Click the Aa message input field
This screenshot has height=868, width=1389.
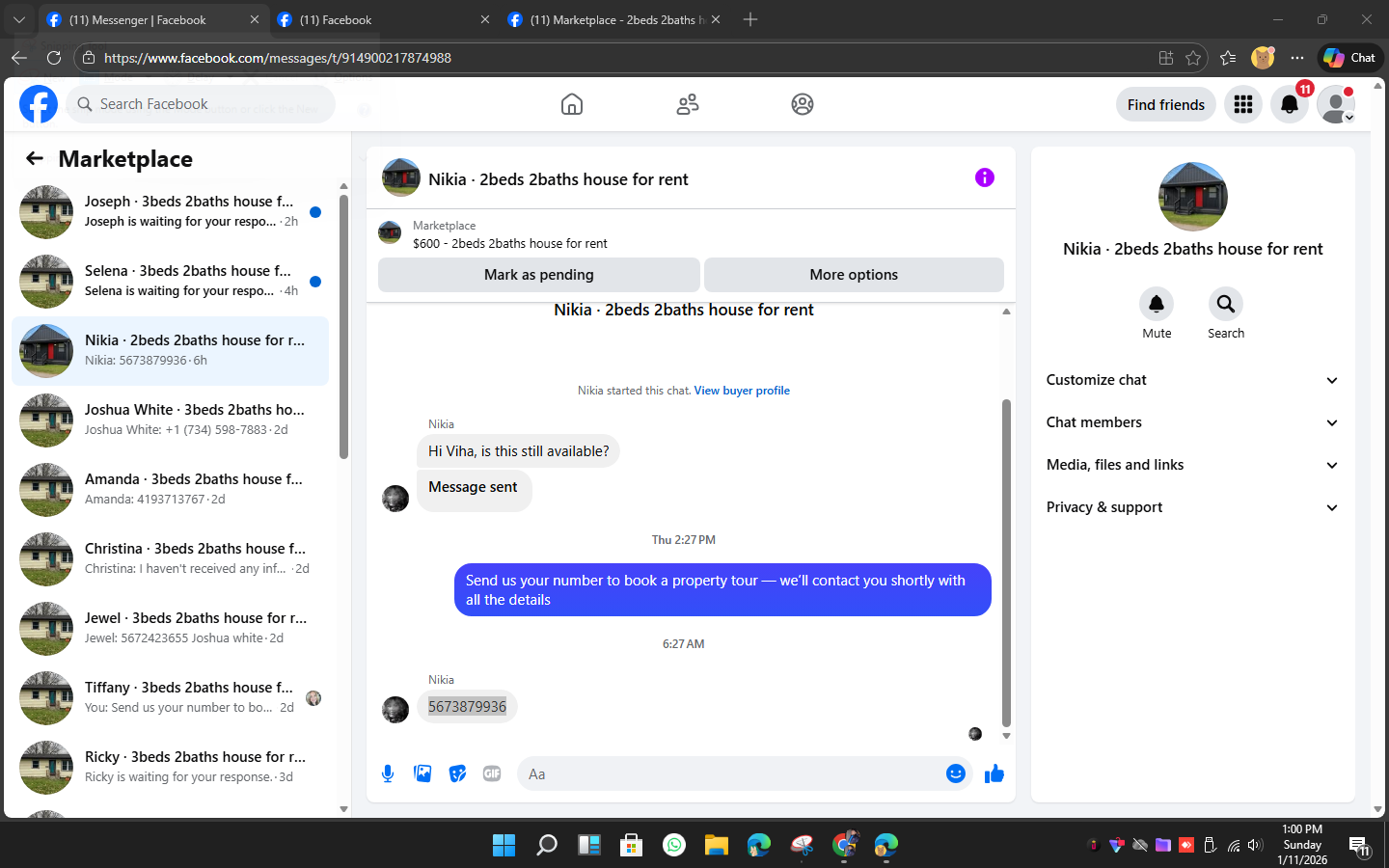[729, 773]
